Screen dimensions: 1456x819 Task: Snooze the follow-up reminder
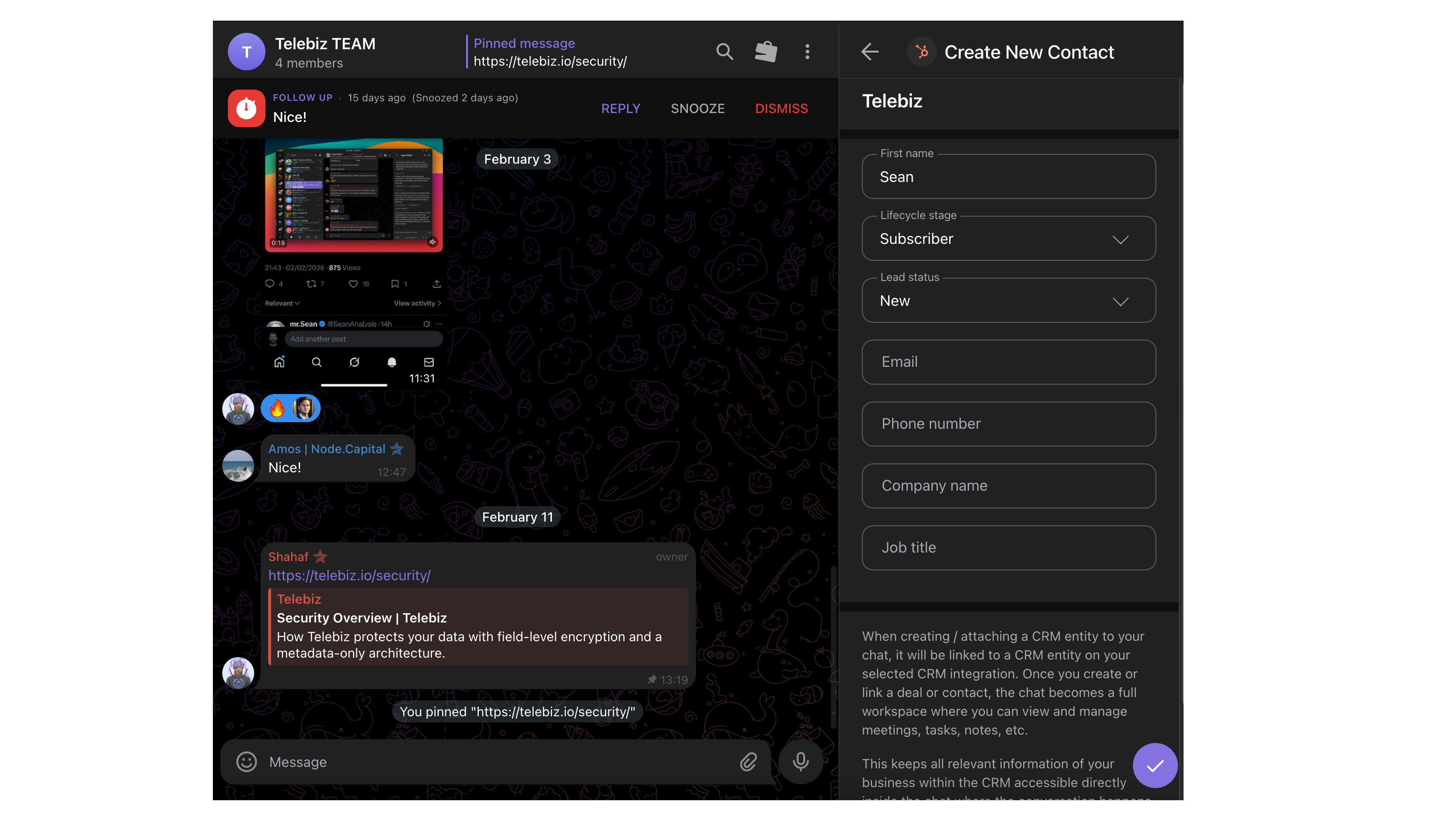pos(697,108)
